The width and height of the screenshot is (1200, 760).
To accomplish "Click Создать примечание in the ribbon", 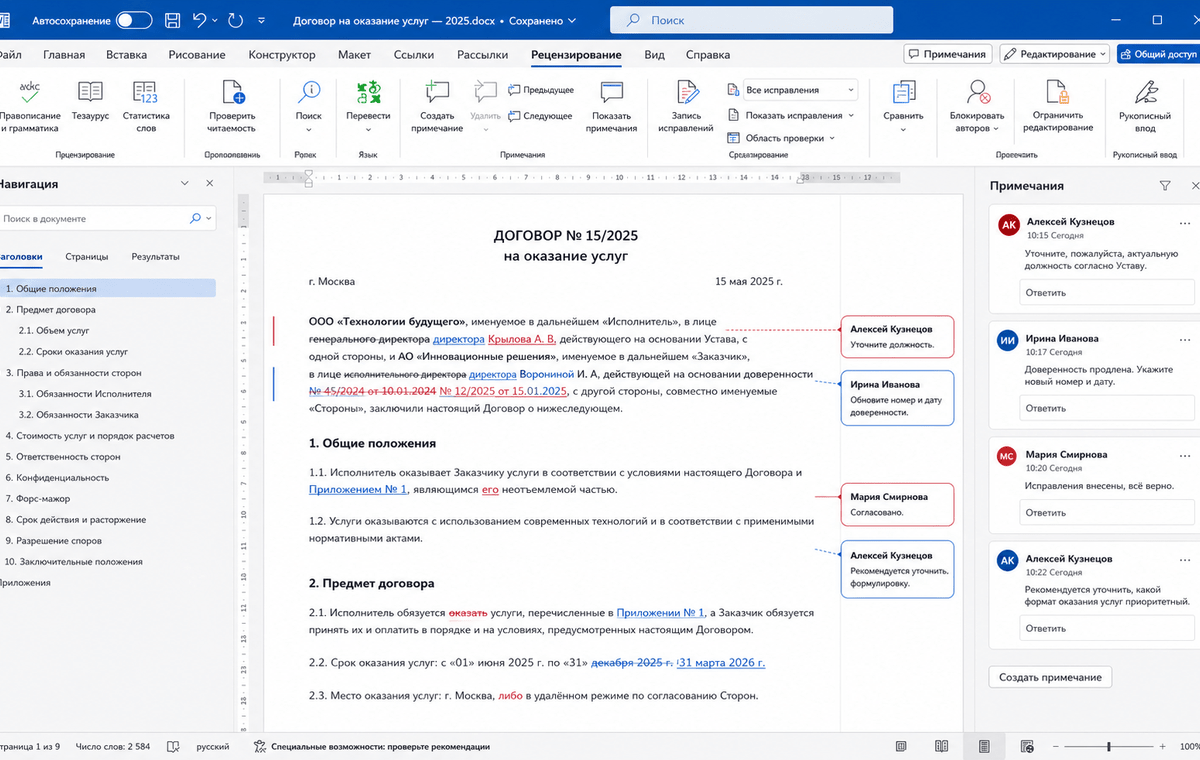I will [437, 108].
